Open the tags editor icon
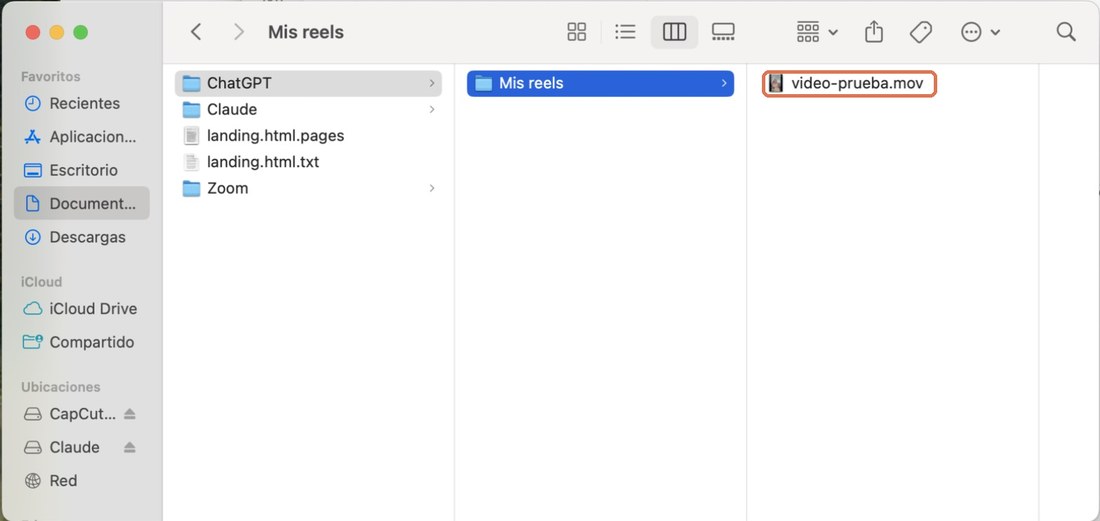 920,32
